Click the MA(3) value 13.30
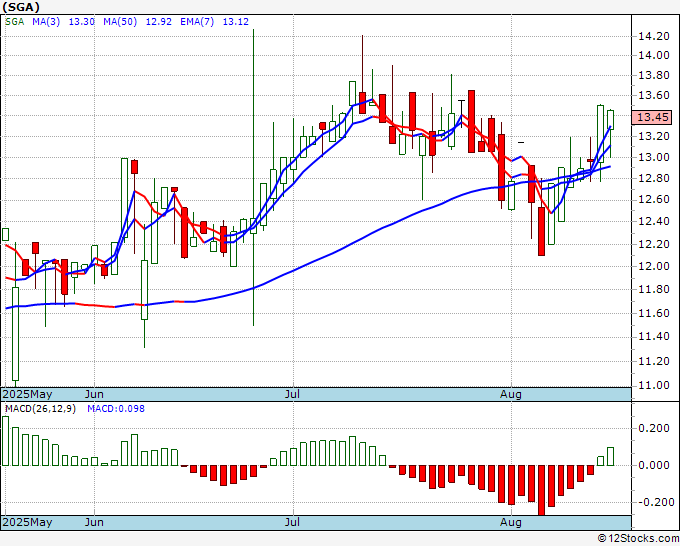 (x=82, y=22)
